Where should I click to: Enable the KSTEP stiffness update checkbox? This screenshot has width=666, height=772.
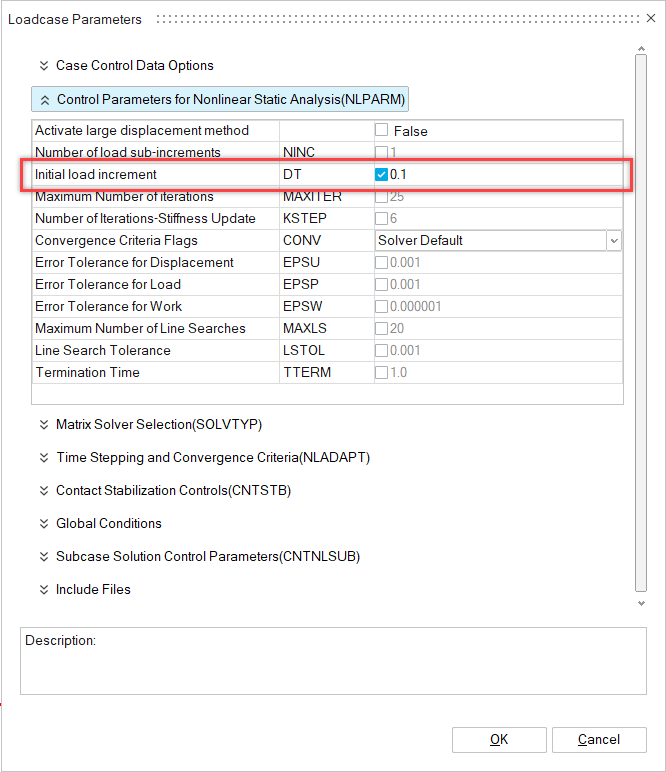[382, 218]
